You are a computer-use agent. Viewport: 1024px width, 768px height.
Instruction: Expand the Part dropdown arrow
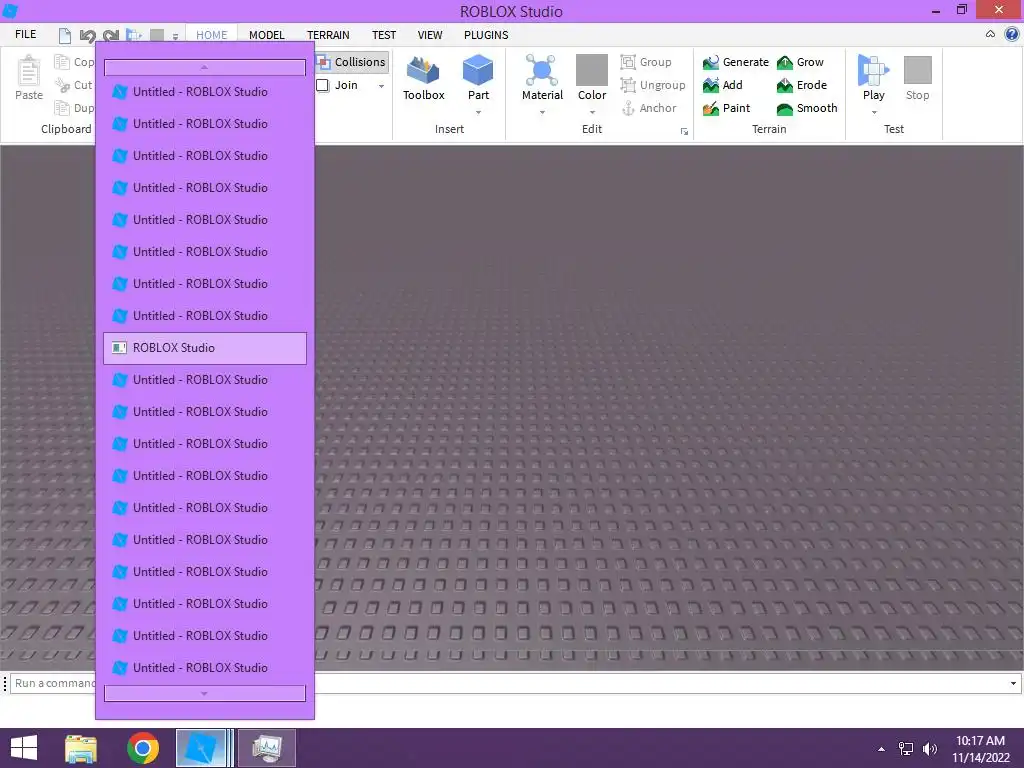click(479, 112)
